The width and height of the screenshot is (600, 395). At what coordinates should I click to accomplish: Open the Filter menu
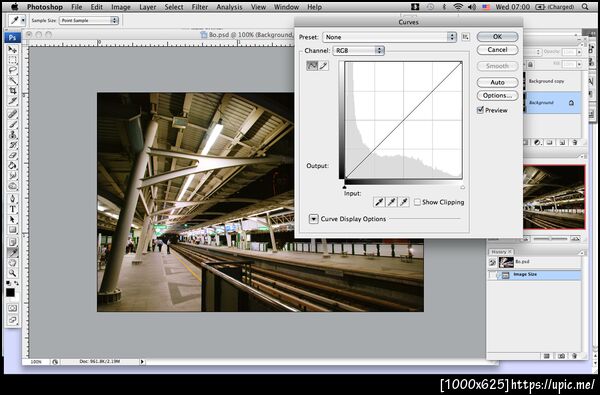200,7
